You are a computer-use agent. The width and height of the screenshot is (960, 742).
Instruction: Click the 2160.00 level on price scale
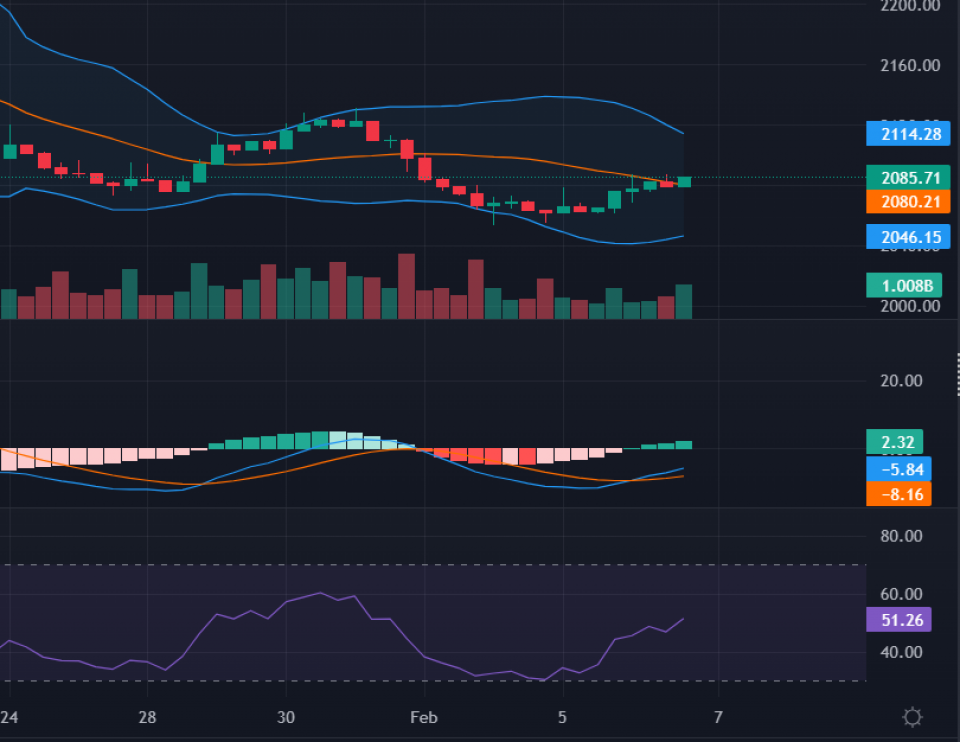click(910, 66)
